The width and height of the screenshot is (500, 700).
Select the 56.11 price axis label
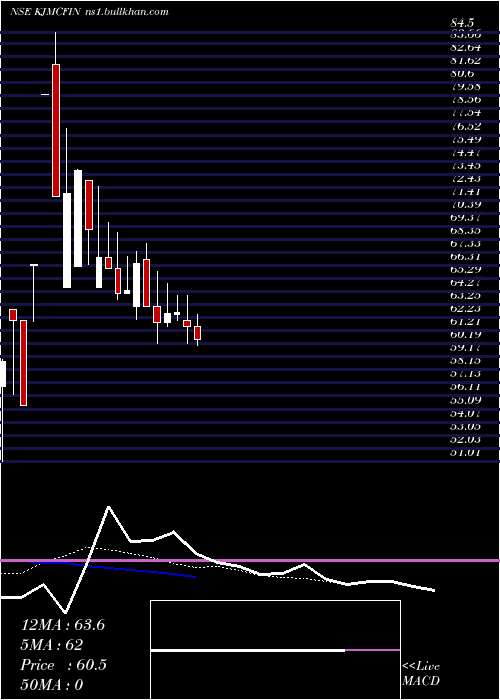[x=465, y=387]
